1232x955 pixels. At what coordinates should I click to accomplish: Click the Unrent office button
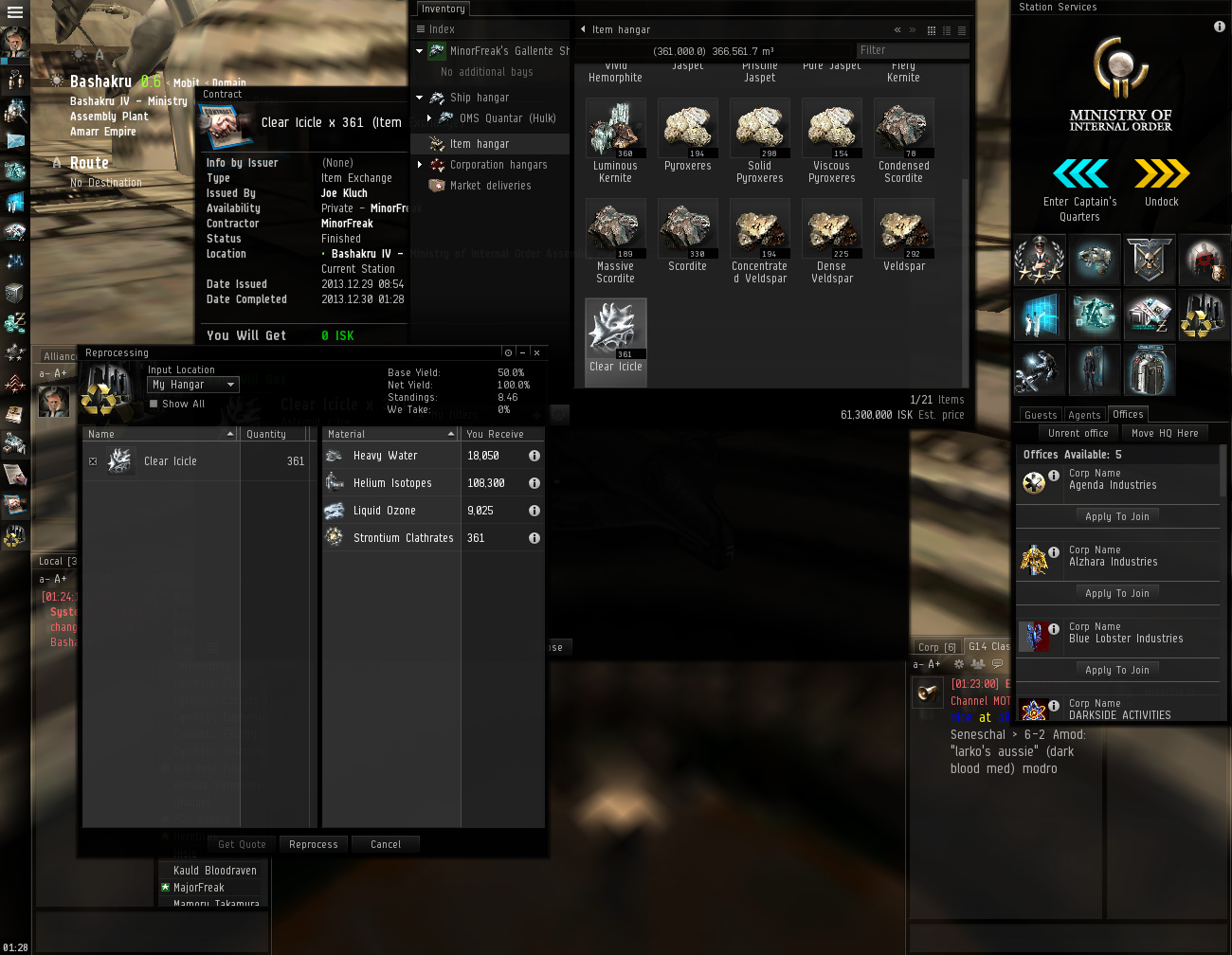click(x=1078, y=433)
